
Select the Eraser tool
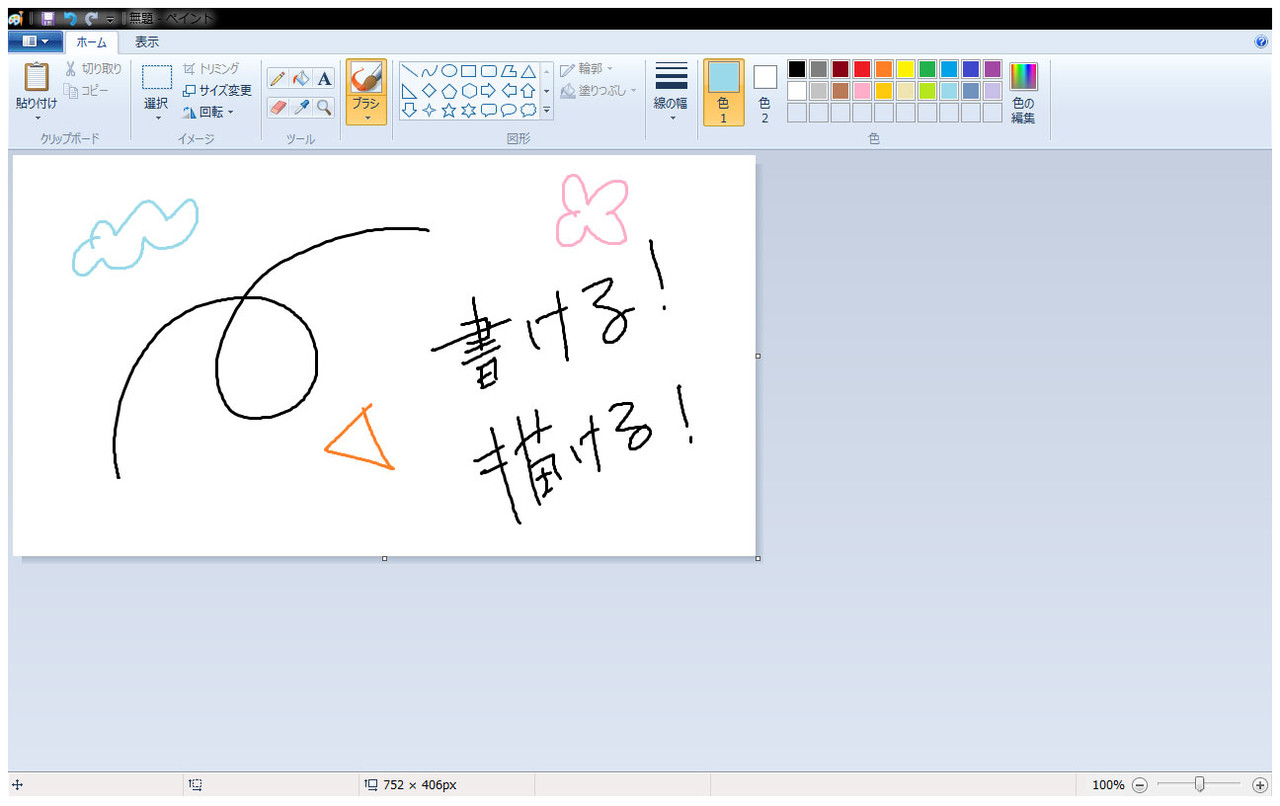[x=278, y=107]
